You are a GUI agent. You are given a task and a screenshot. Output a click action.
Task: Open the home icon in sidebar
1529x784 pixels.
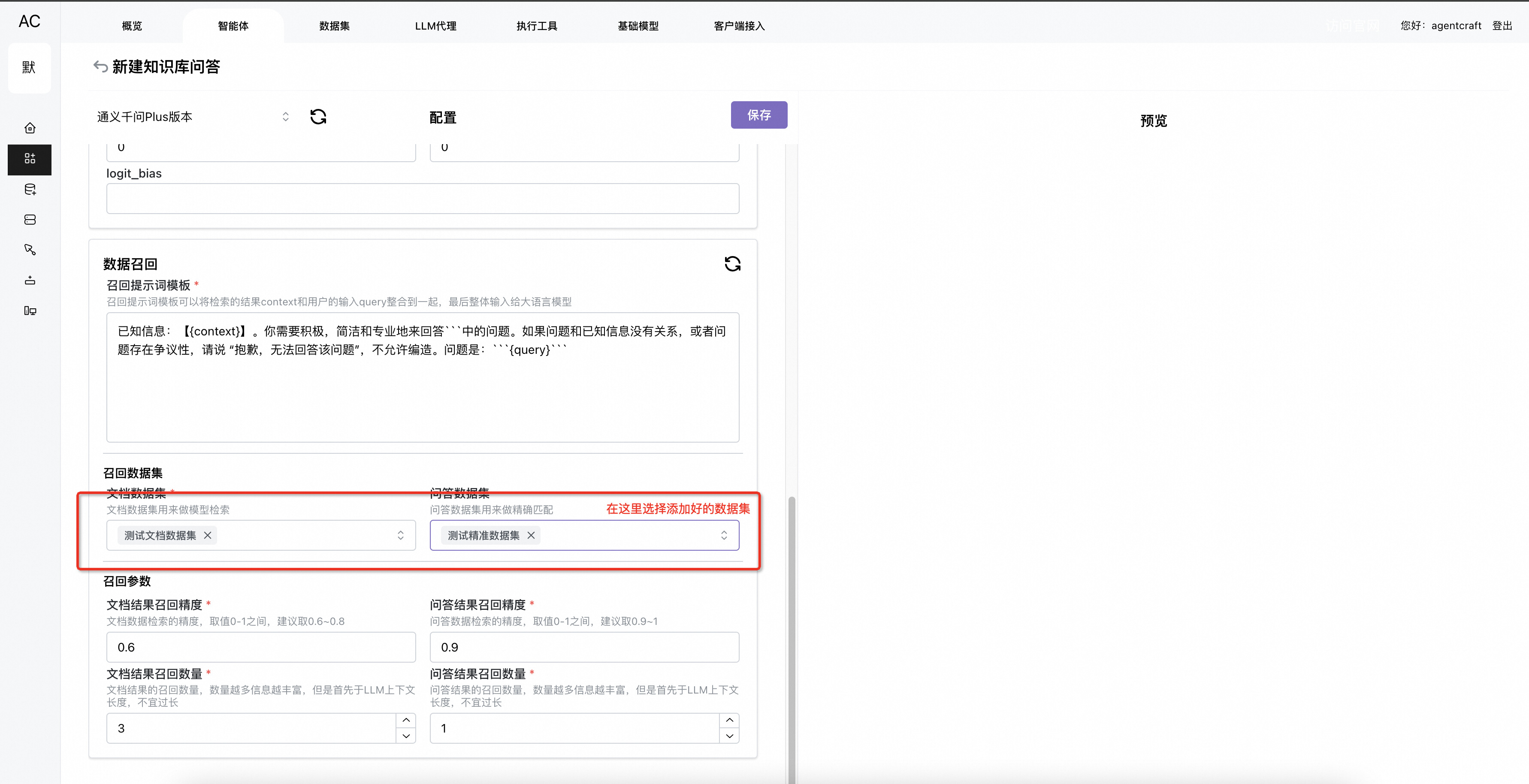click(30, 128)
